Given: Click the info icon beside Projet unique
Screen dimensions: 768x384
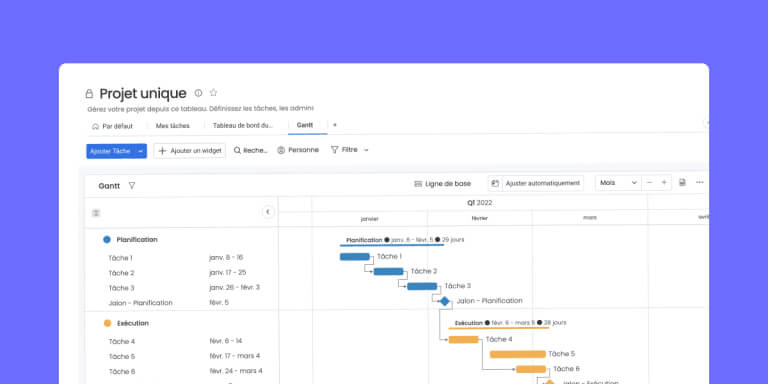Looking at the screenshot, I should [198, 93].
